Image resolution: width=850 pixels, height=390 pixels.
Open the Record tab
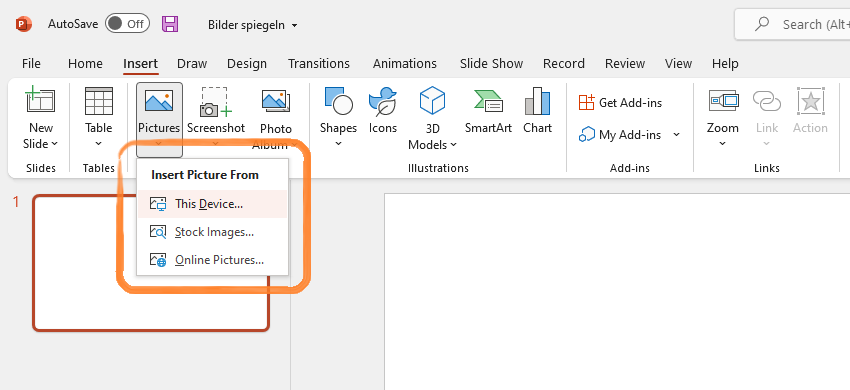564,63
